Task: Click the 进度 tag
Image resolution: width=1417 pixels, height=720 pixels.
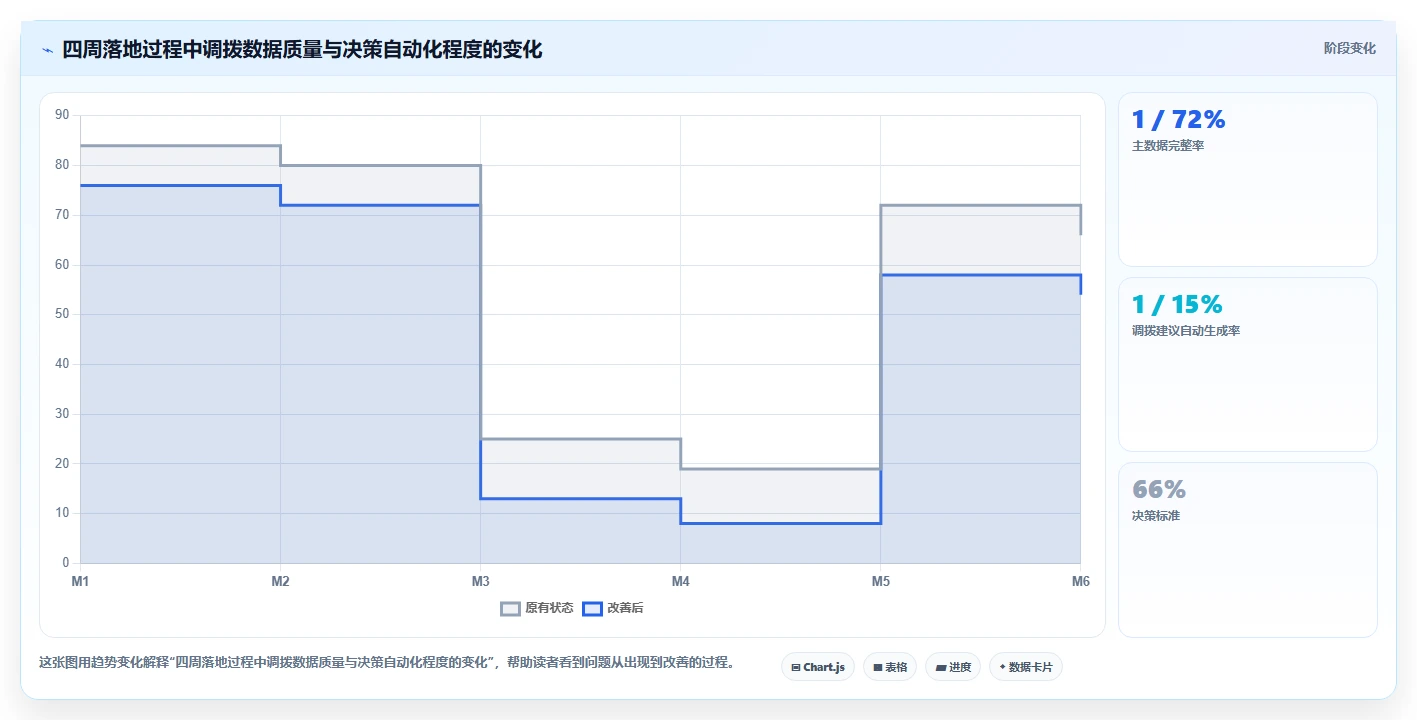Action: 953,667
